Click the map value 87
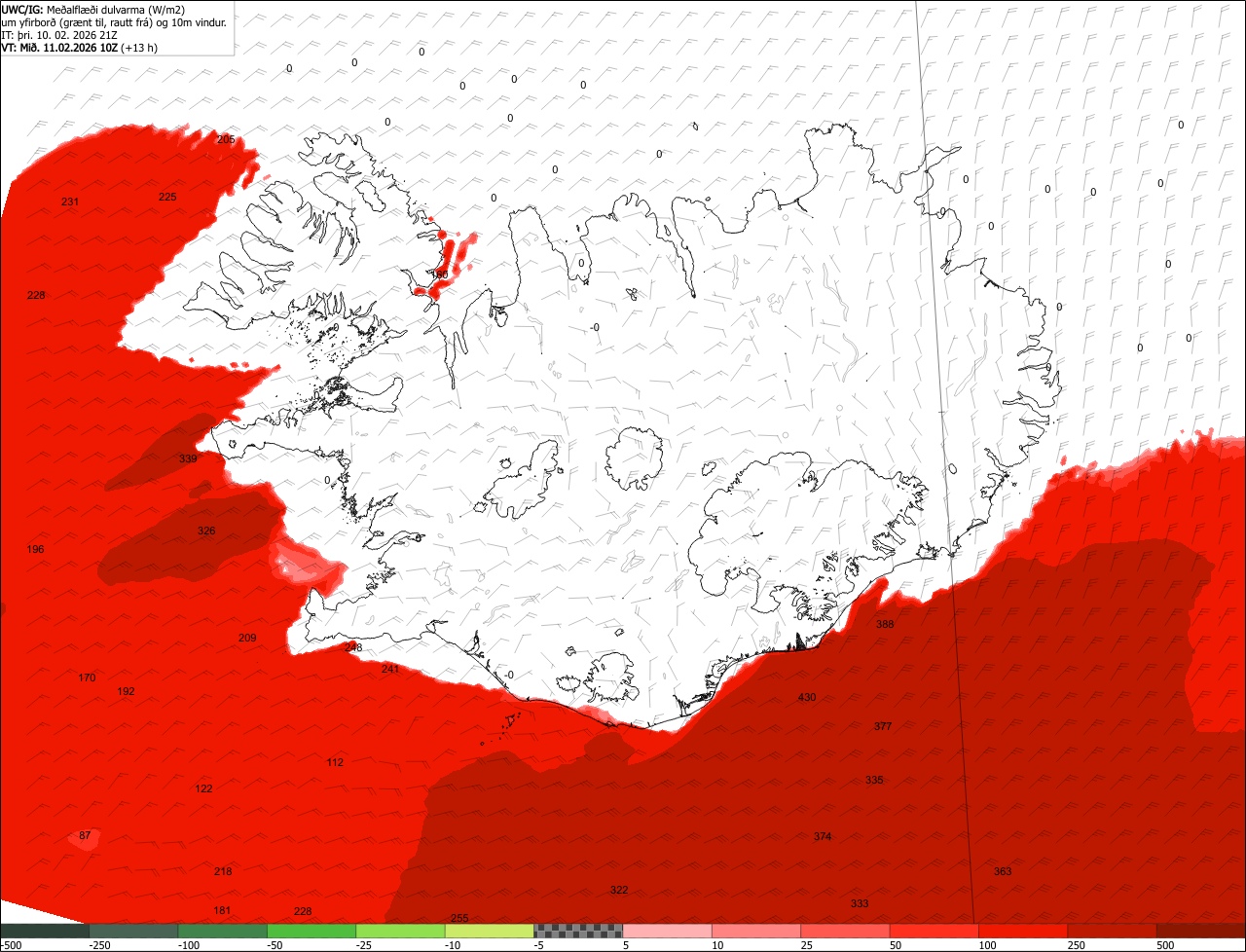The height and width of the screenshot is (952, 1246). click(85, 836)
